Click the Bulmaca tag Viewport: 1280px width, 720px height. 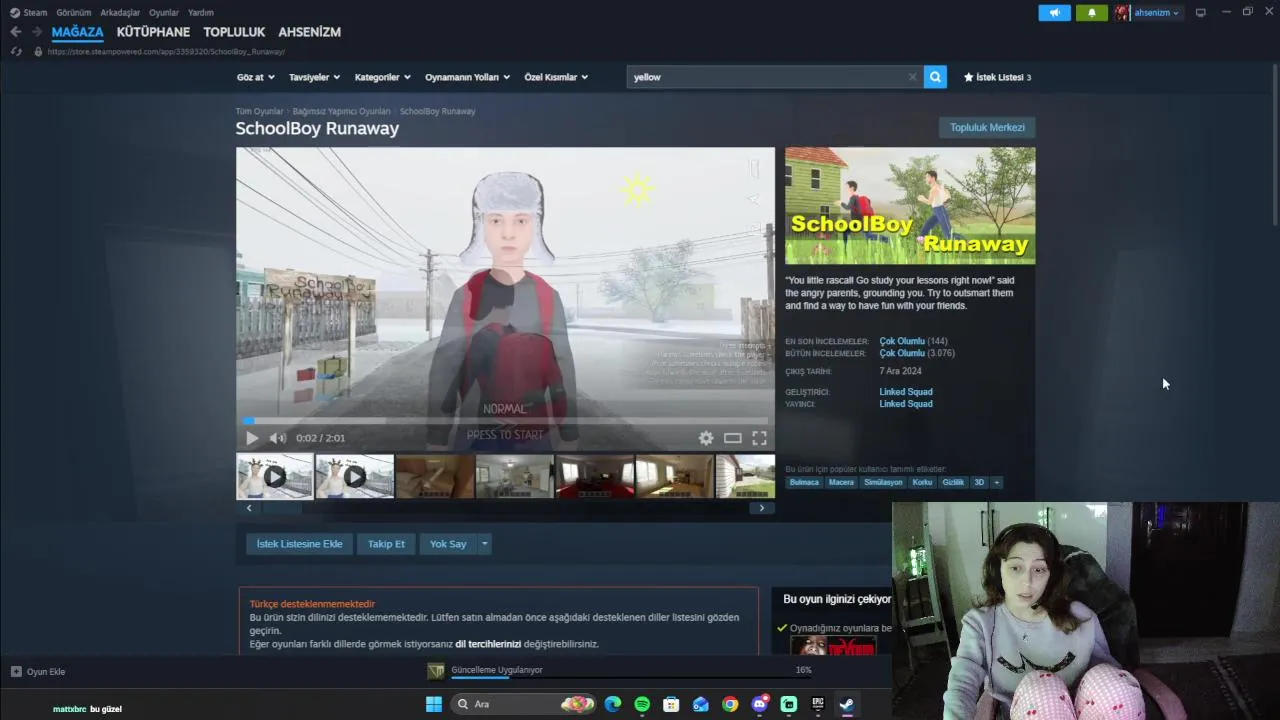click(x=804, y=482)
